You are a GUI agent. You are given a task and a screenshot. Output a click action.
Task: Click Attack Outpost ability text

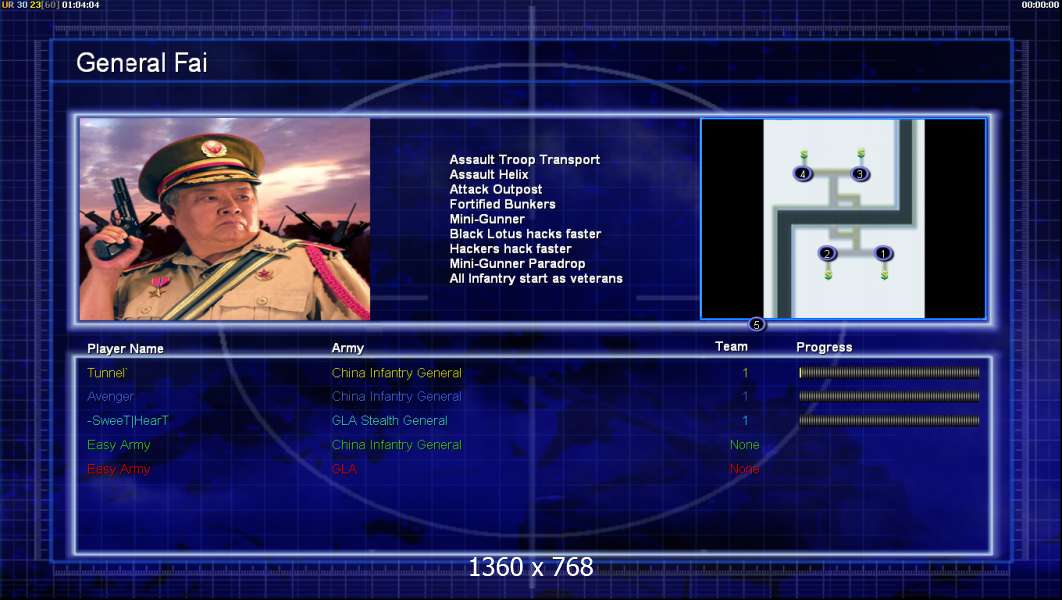(x=496, y=190)
